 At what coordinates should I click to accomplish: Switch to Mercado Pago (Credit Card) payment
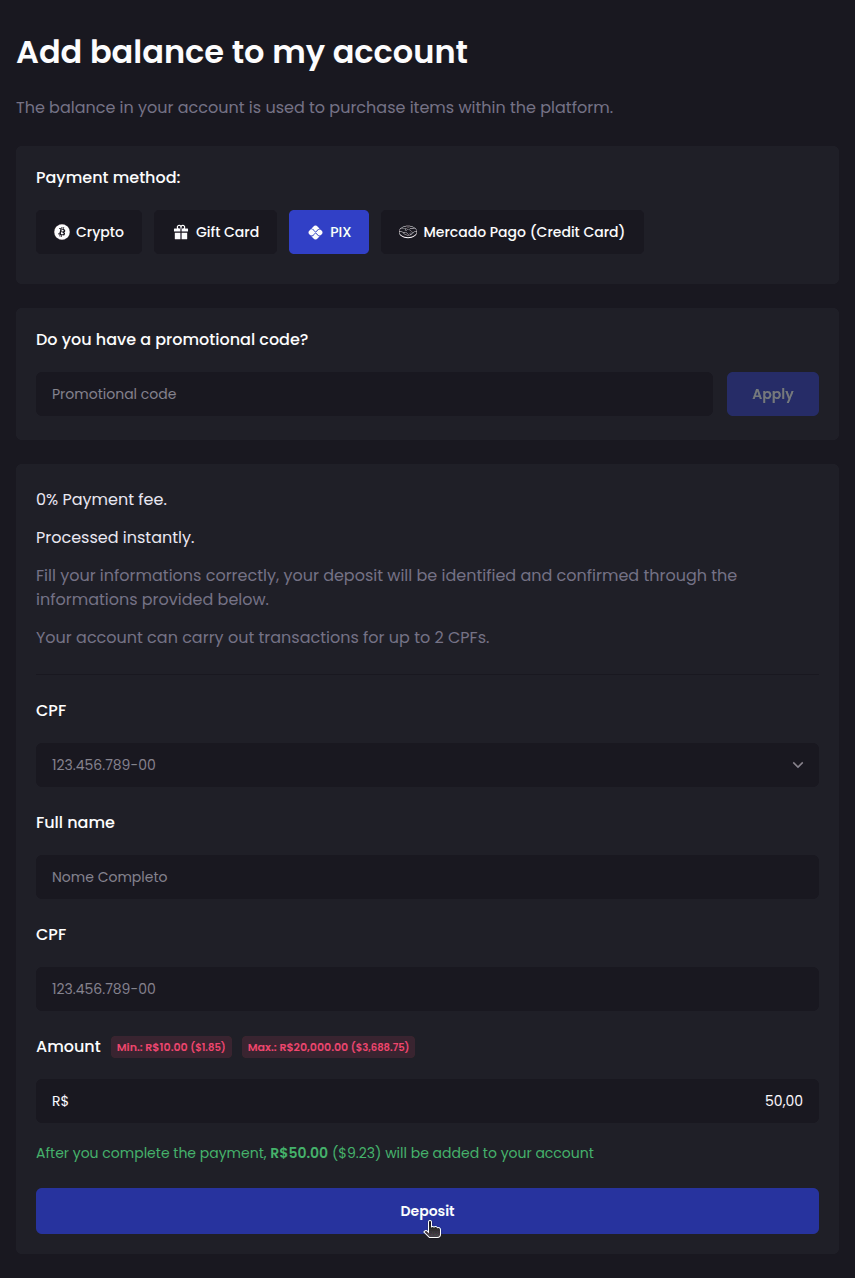coord(512,231)
